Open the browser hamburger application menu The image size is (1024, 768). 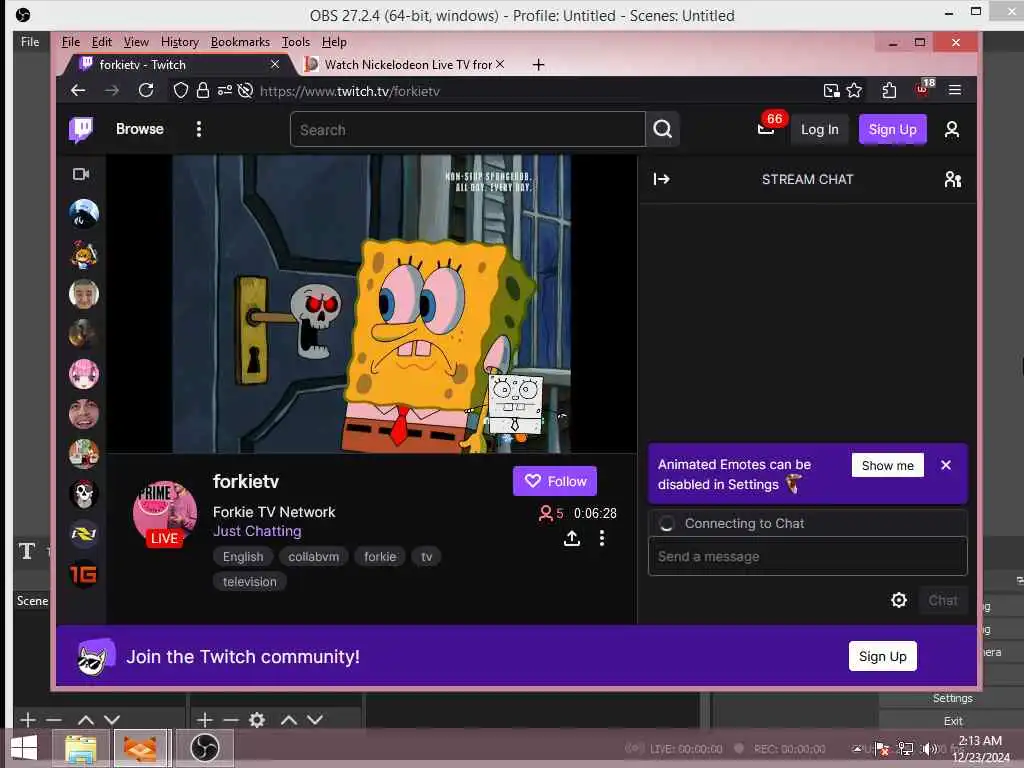955,90
